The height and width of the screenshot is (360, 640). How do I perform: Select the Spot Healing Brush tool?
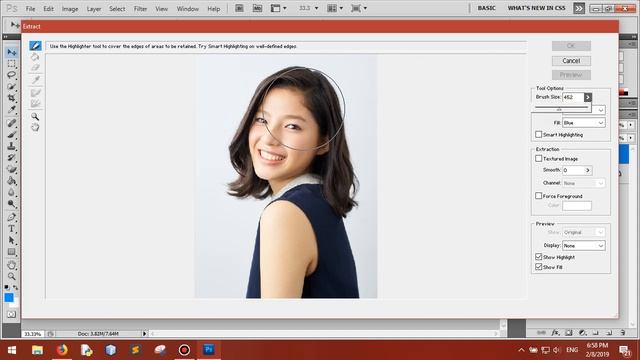11,123
